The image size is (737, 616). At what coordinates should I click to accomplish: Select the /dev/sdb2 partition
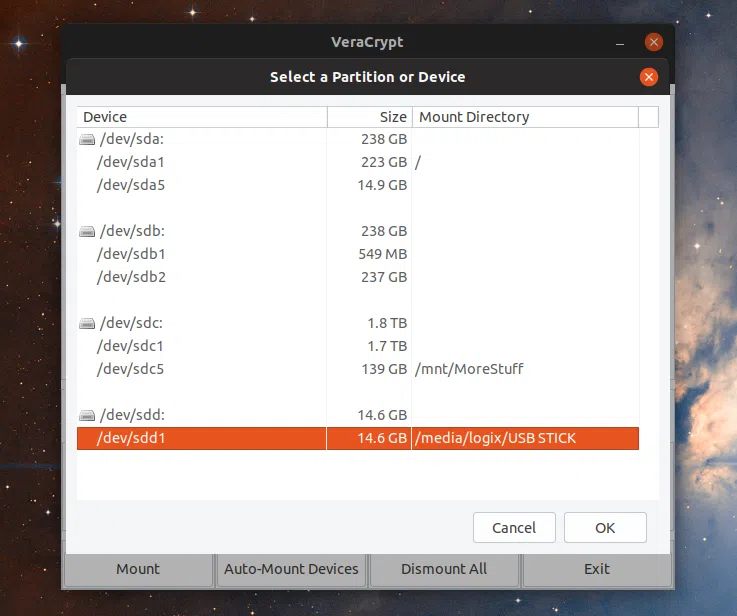click(358, 277)
